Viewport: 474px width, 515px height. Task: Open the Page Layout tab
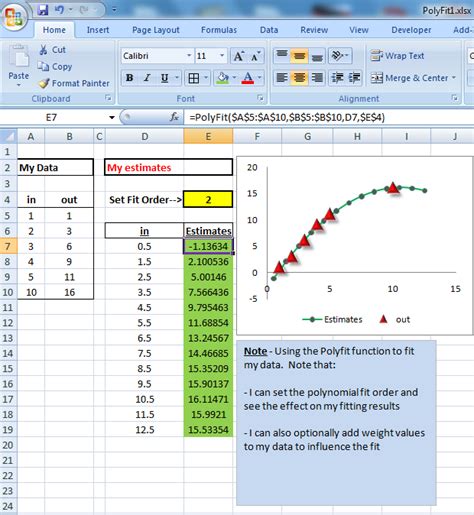(x=156, y=30)
